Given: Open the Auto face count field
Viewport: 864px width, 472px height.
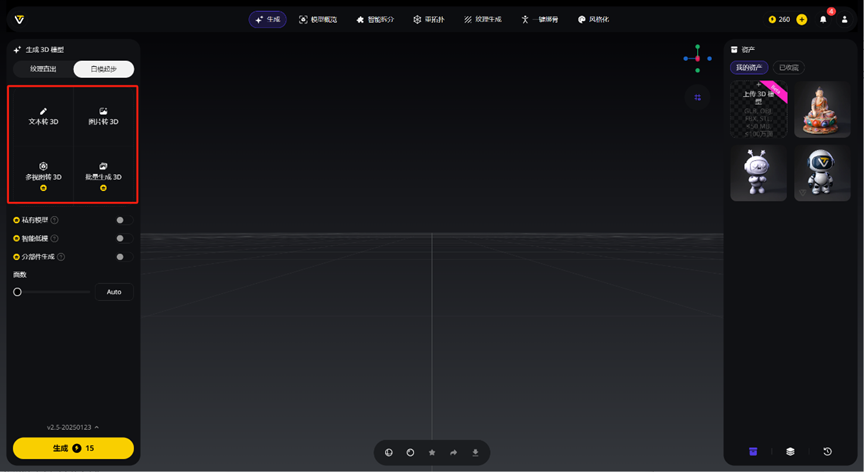Looking at the screenshot, I should coord(114,292).
